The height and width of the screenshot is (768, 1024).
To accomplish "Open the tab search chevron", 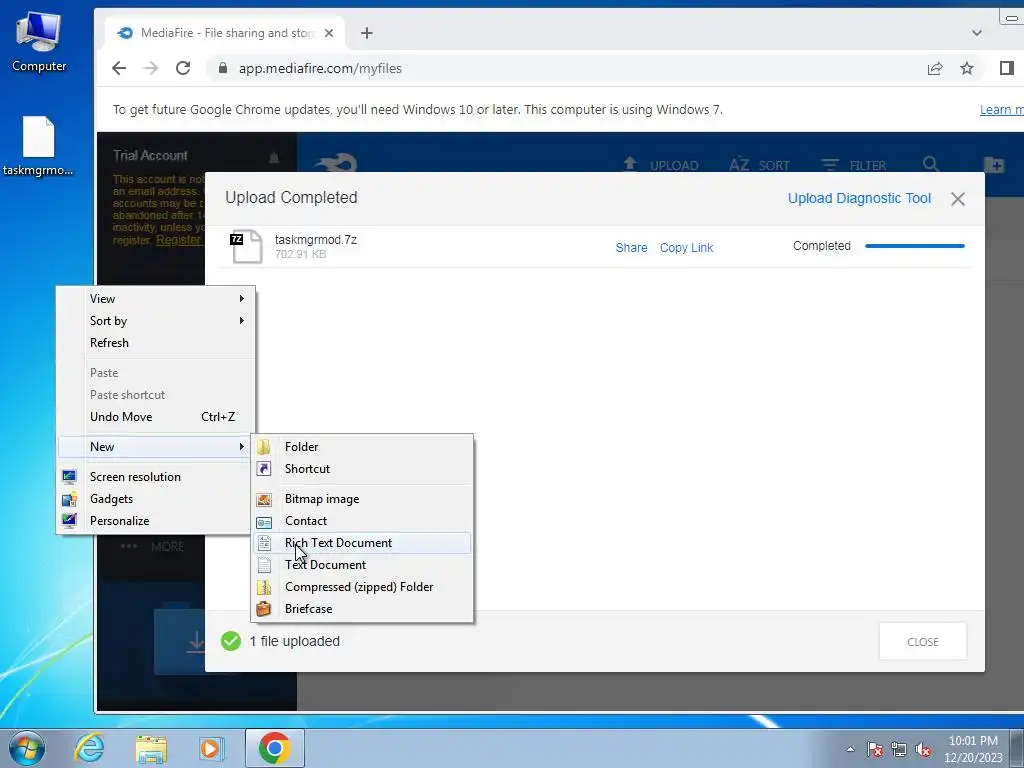I will pos(976,33).
